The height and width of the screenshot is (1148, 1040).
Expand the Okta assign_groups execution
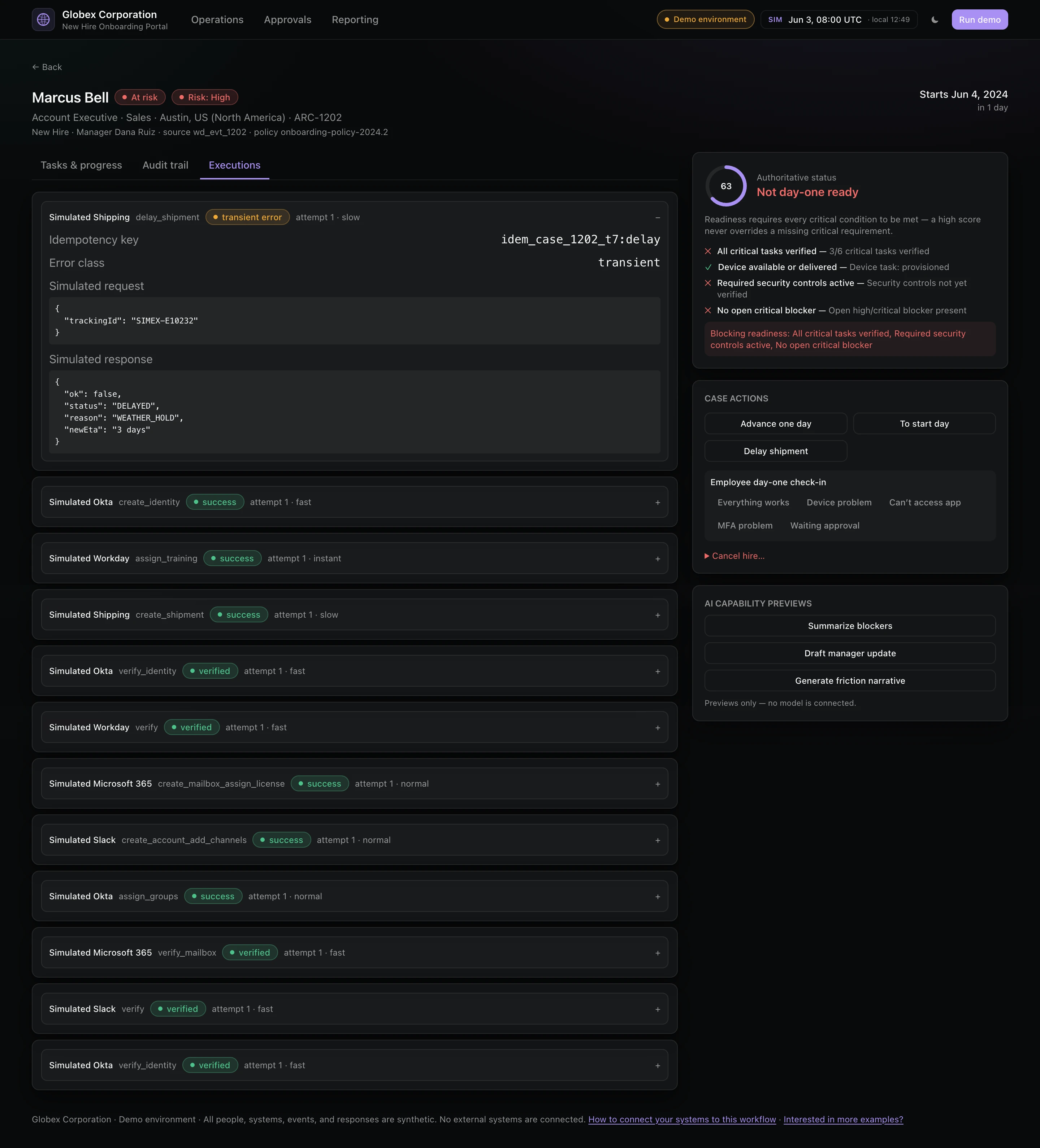coord(354,896)
